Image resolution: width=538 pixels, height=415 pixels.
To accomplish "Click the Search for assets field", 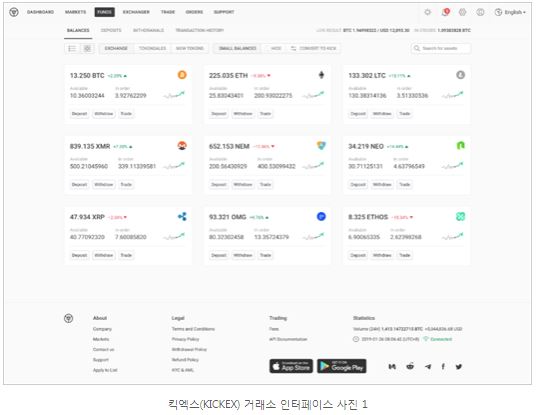I will coord(441,48).
